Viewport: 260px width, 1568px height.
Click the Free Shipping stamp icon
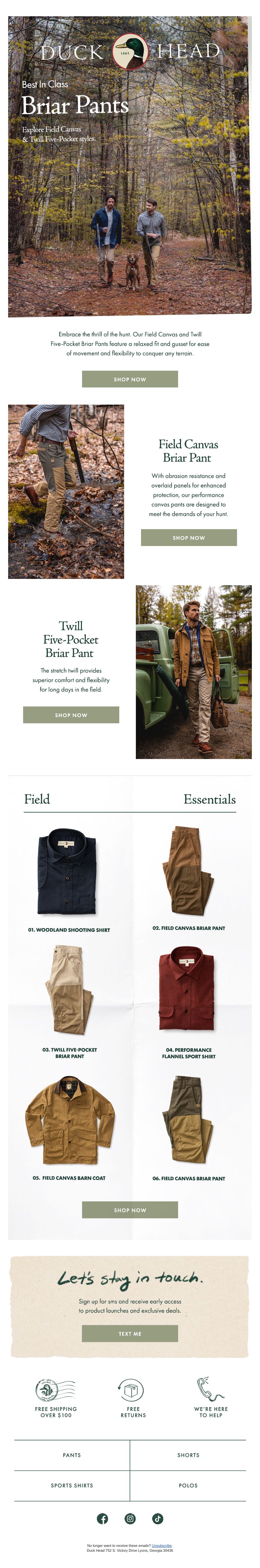55,1390
